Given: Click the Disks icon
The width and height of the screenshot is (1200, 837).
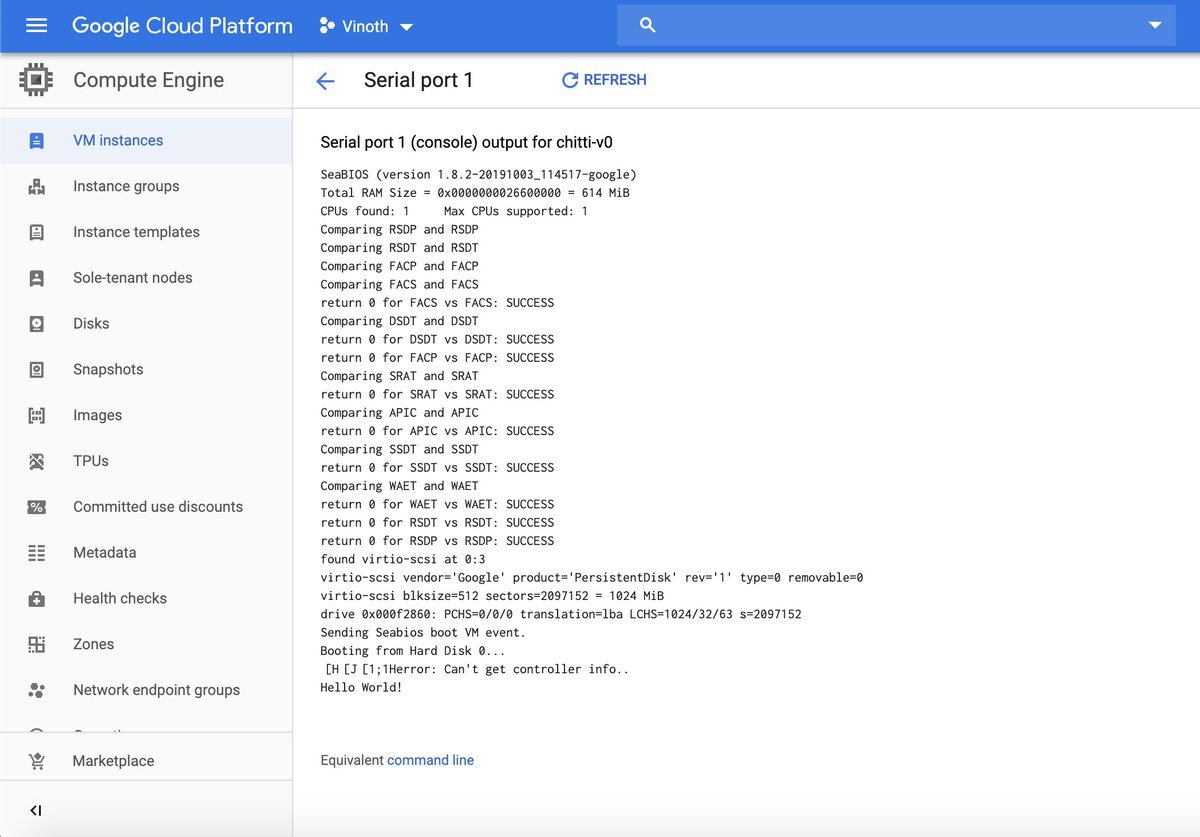Looking at the screenshot, I should click(37, 324).
